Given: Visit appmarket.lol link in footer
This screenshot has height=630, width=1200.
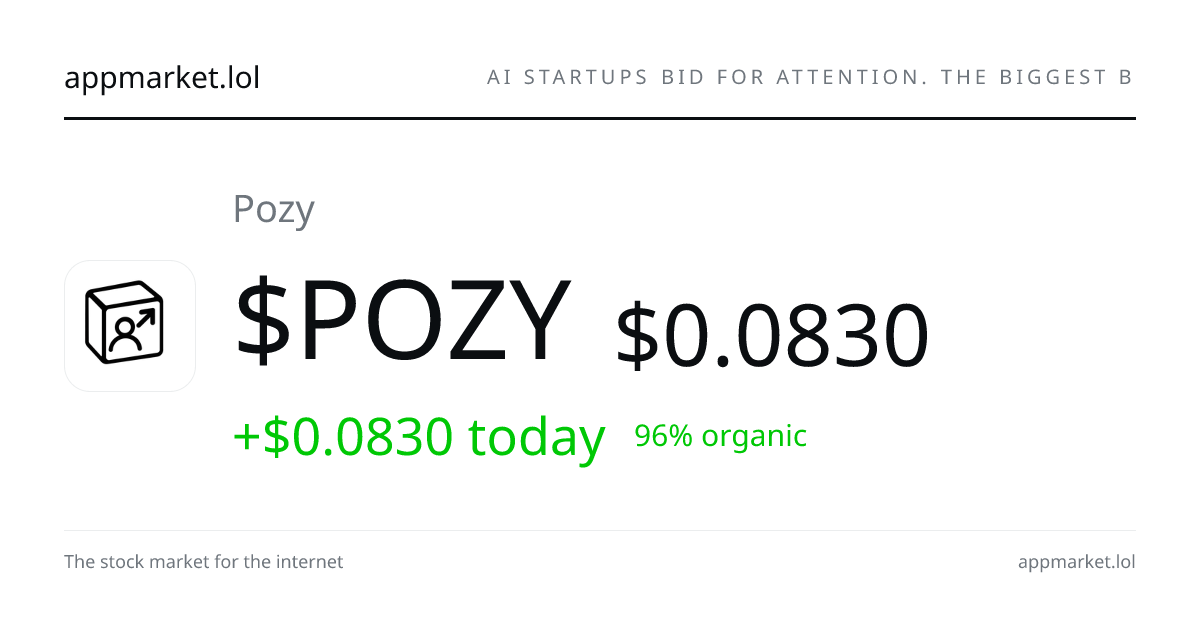Looking at the screenshot, I should coord(1076,562).
